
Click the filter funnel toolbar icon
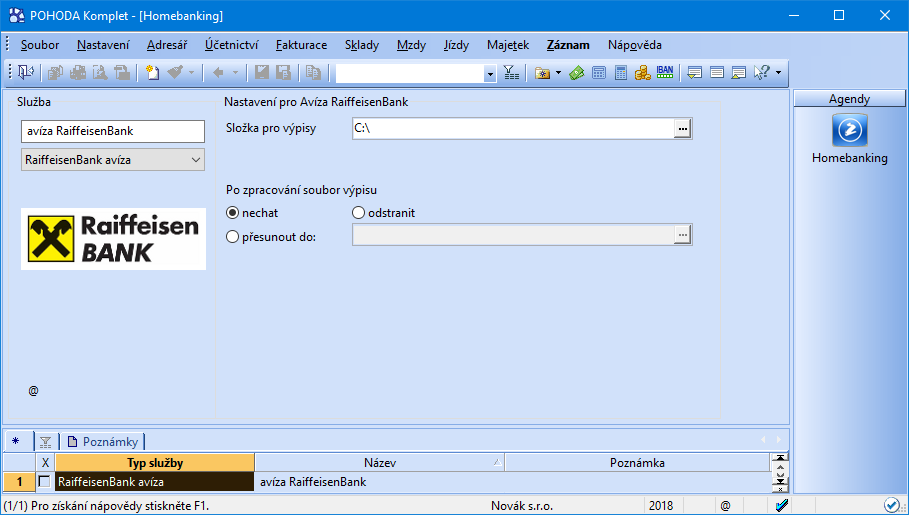[511, 72]
